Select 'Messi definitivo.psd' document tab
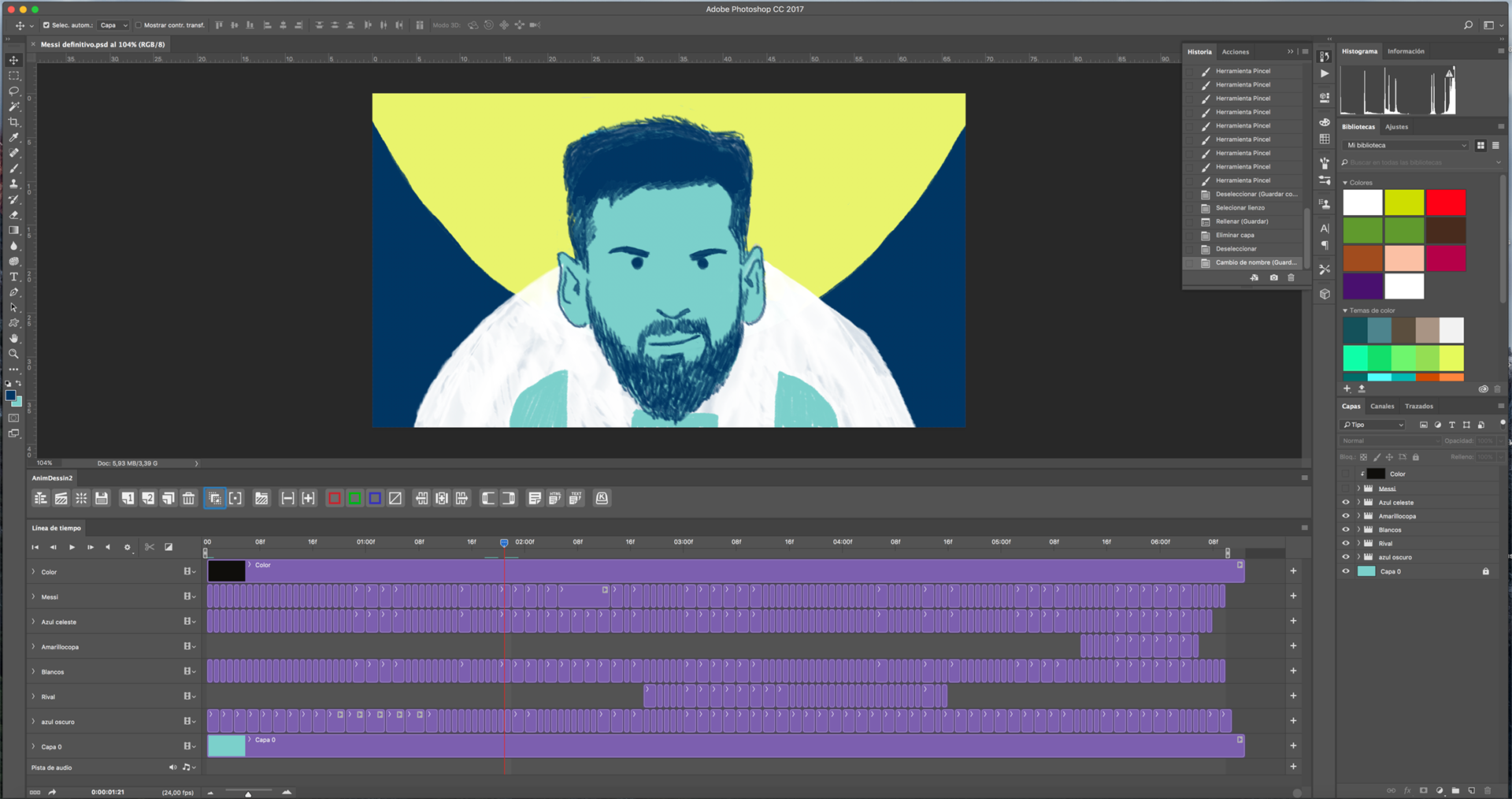Viewport: 1512px width, 799px height. coord(102,45)
